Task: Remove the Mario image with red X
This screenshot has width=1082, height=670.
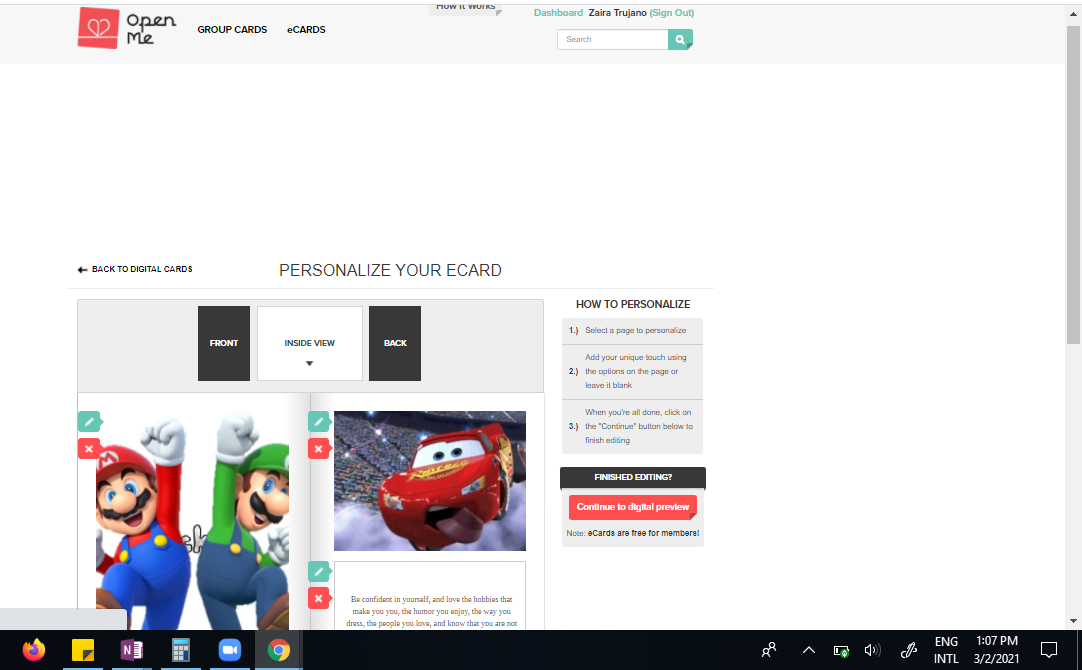Action: 89,449
